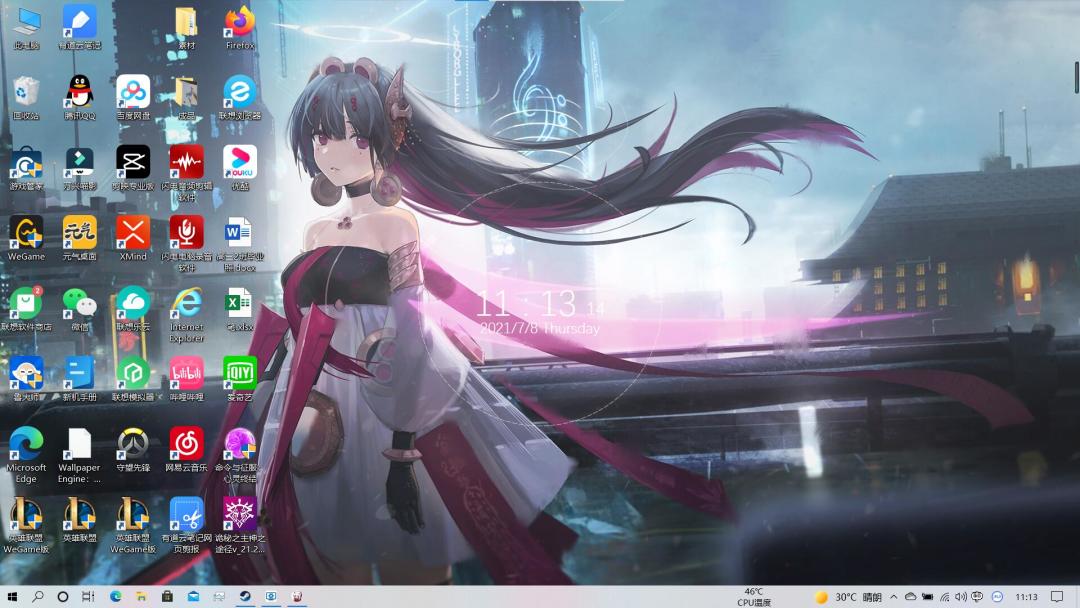Open the Windows Start menu
The image size is (1080, 608).
point(12,596)
